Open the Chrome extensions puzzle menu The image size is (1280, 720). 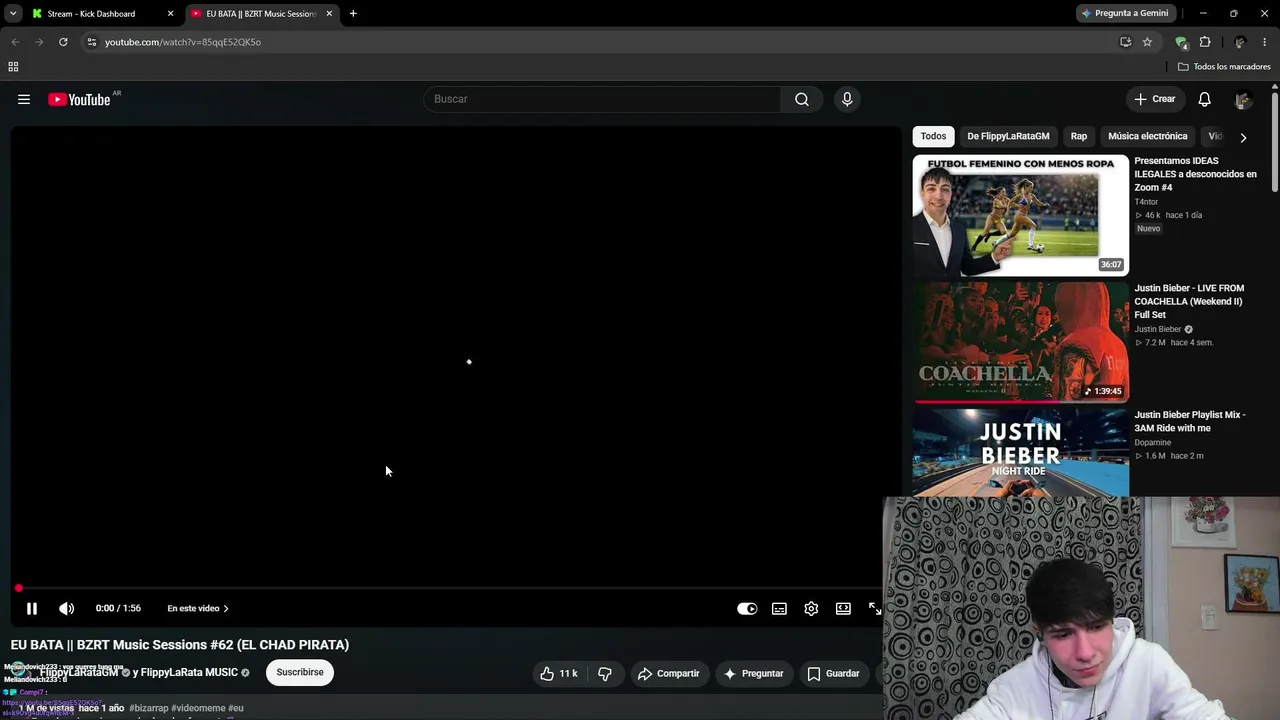click(1205, 42)
